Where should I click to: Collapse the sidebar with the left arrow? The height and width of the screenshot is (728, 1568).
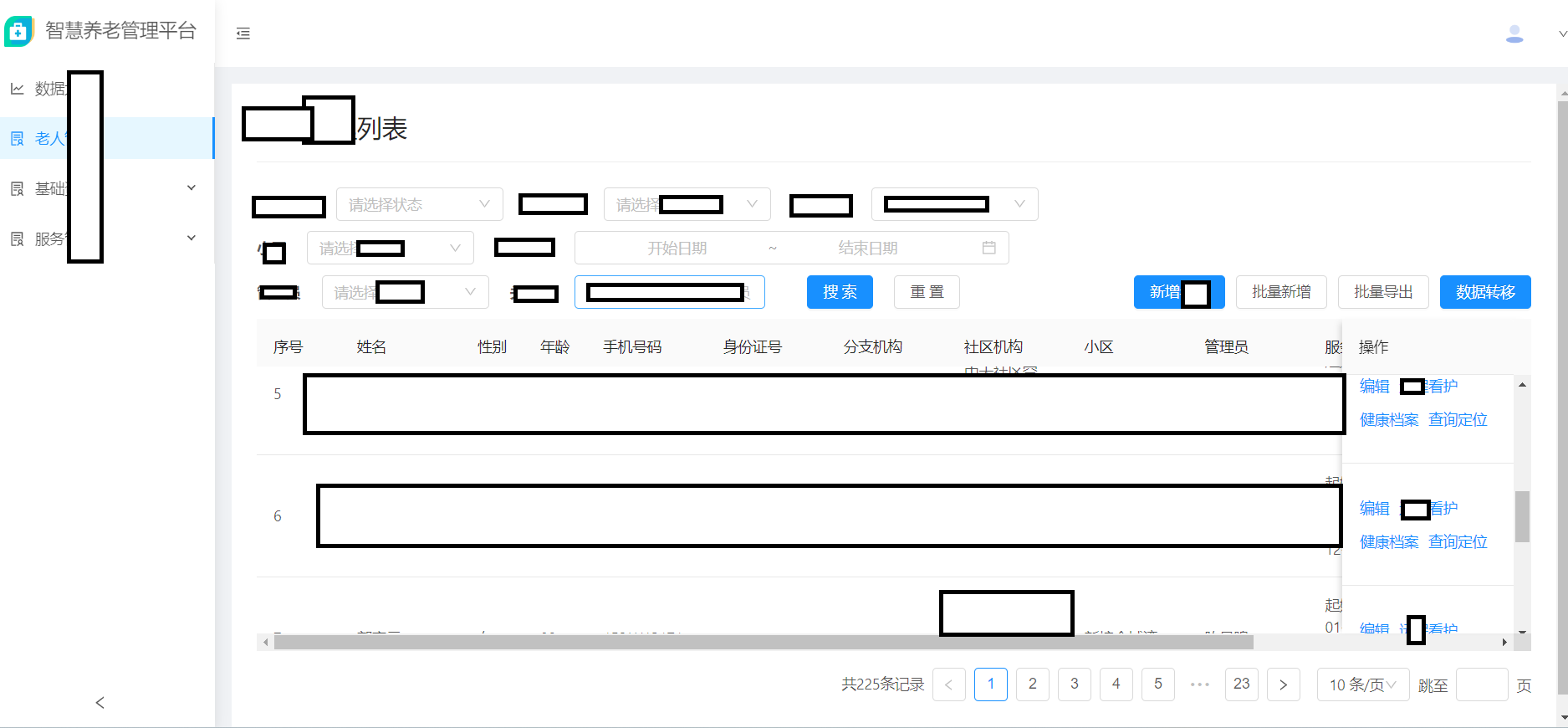[x=100, y=703]
